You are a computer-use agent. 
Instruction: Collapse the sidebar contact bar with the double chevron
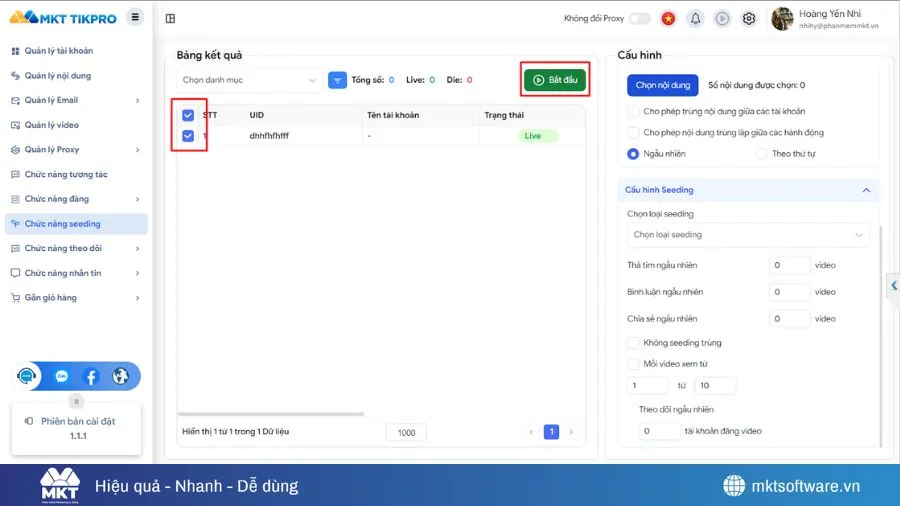tap(76, 402)
